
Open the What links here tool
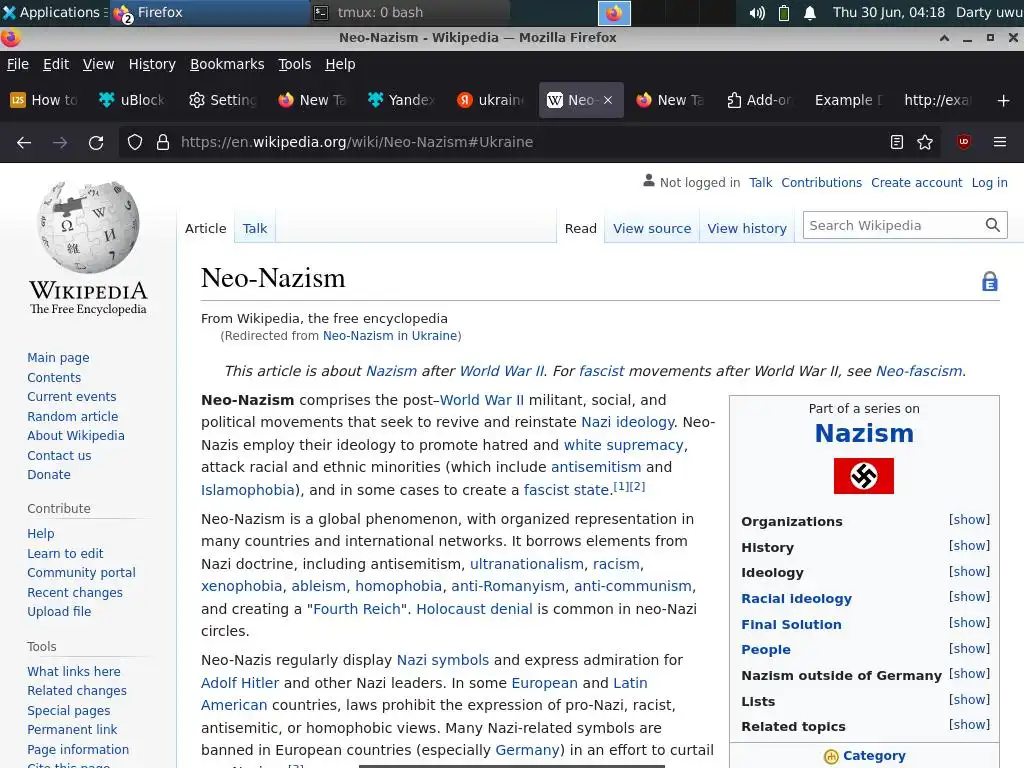click(74, 671)
